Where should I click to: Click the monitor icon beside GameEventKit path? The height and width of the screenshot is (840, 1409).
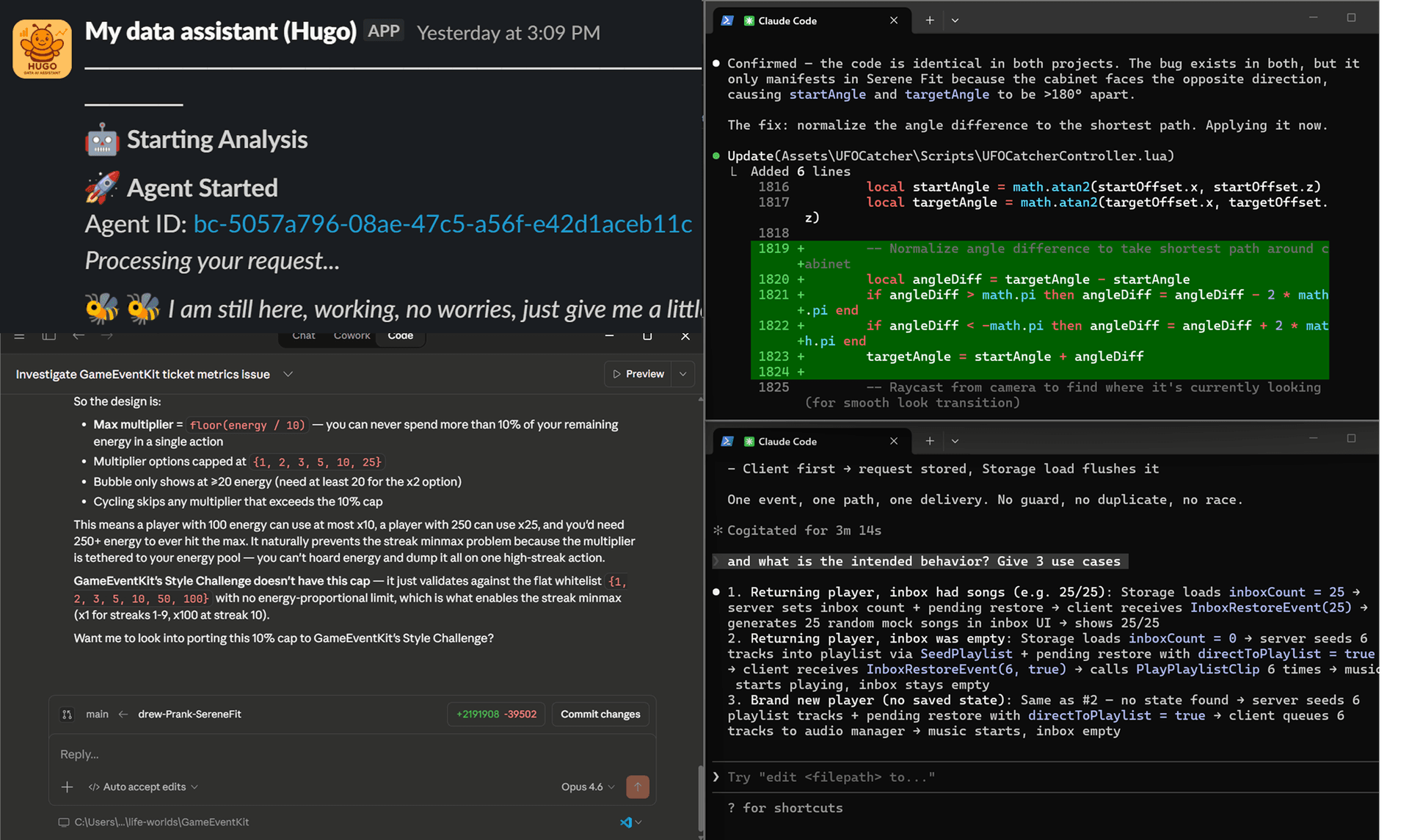62,822
